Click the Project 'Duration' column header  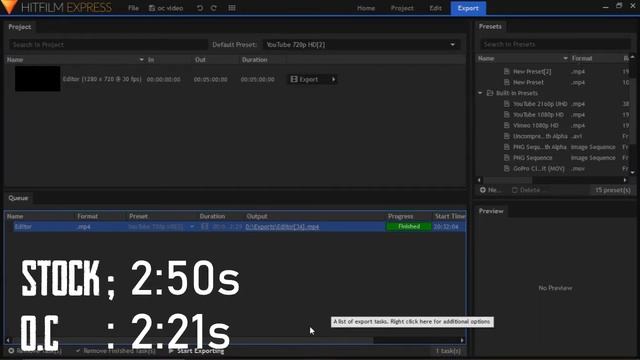[254, 60]
